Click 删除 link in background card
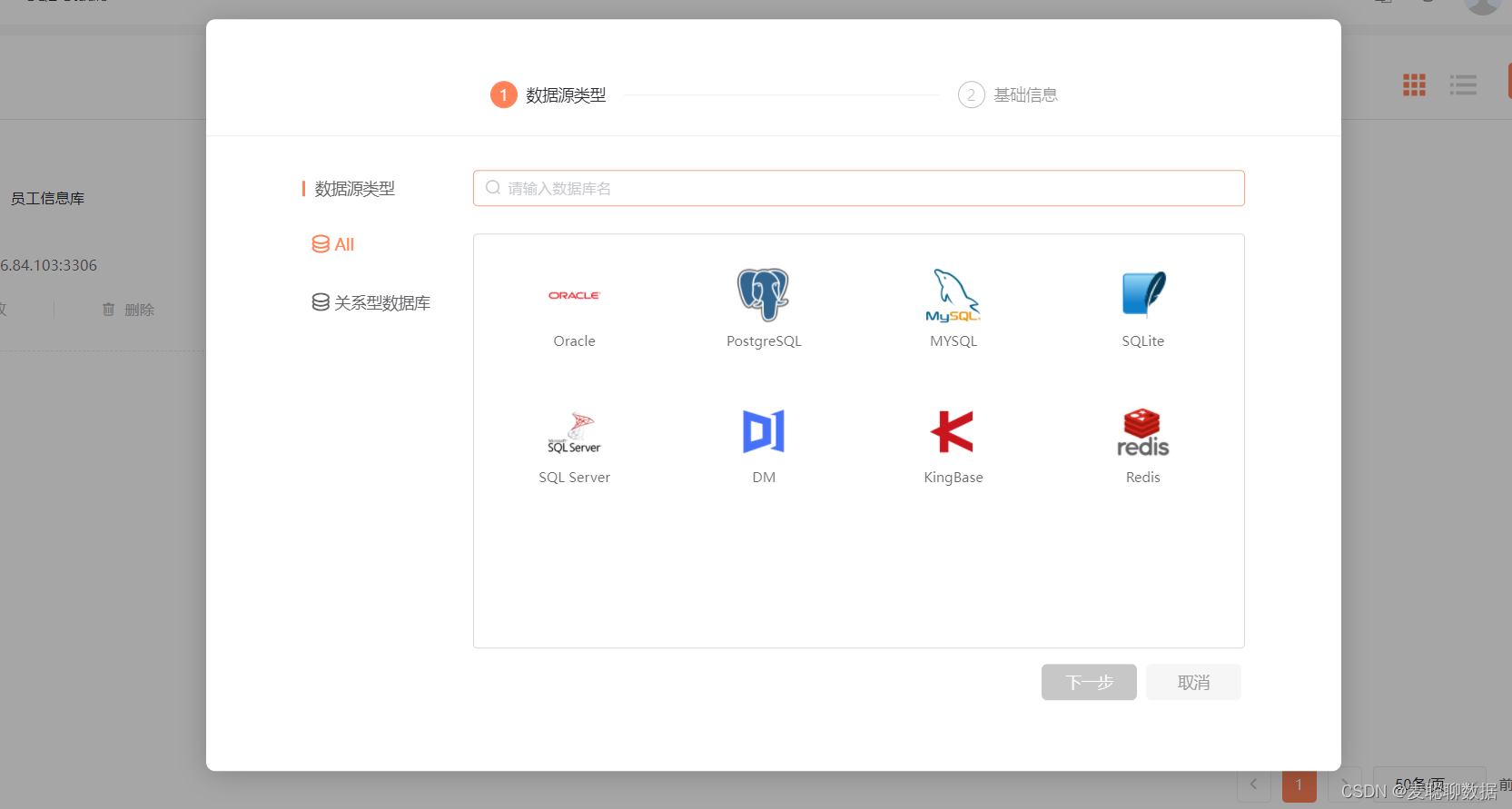Screen dimensions: 1512x809 (139, 310)
